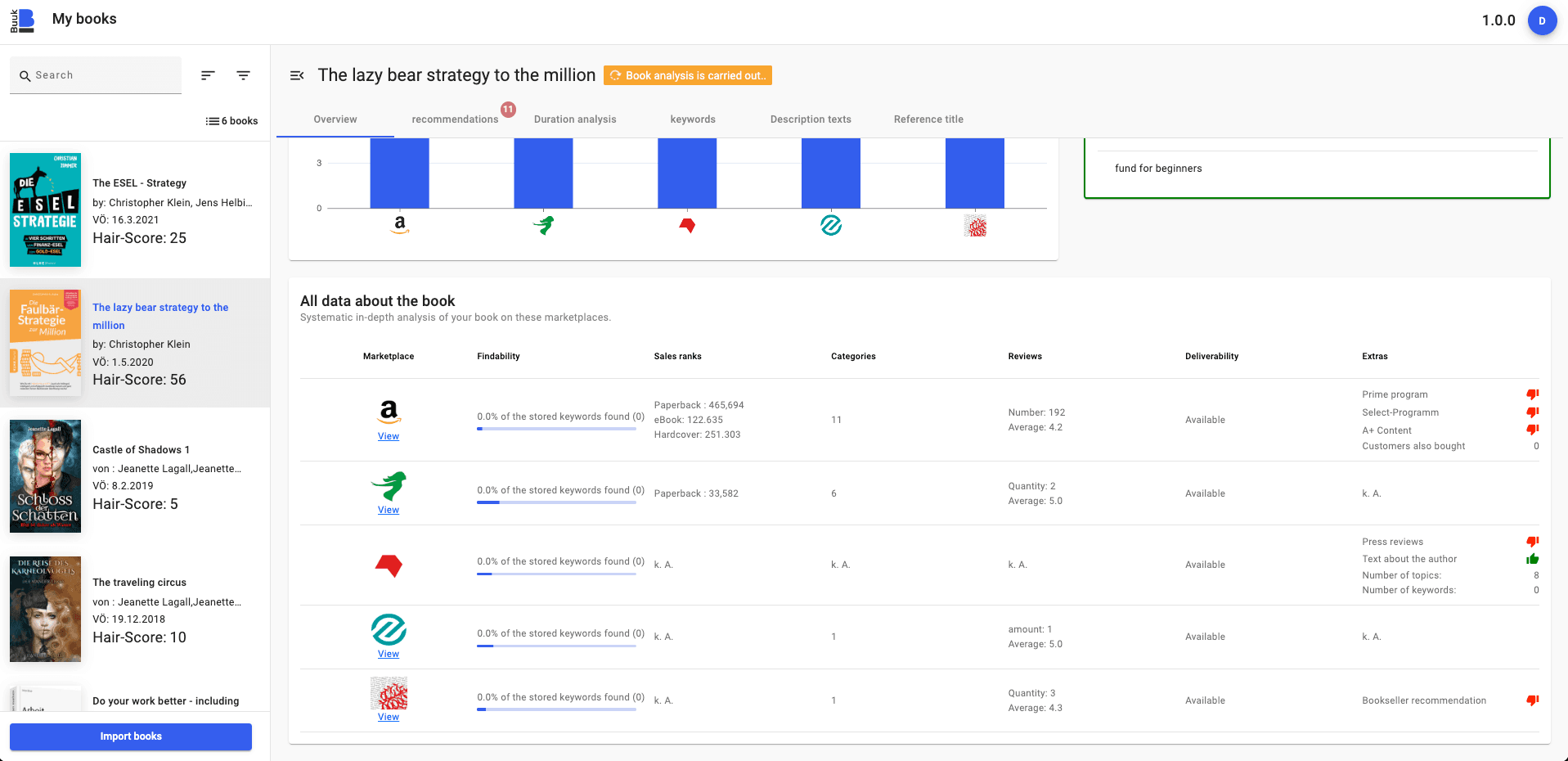Click thumbs-down beside A+ Content
1568x761 pixels.
tap(1532, 430)
